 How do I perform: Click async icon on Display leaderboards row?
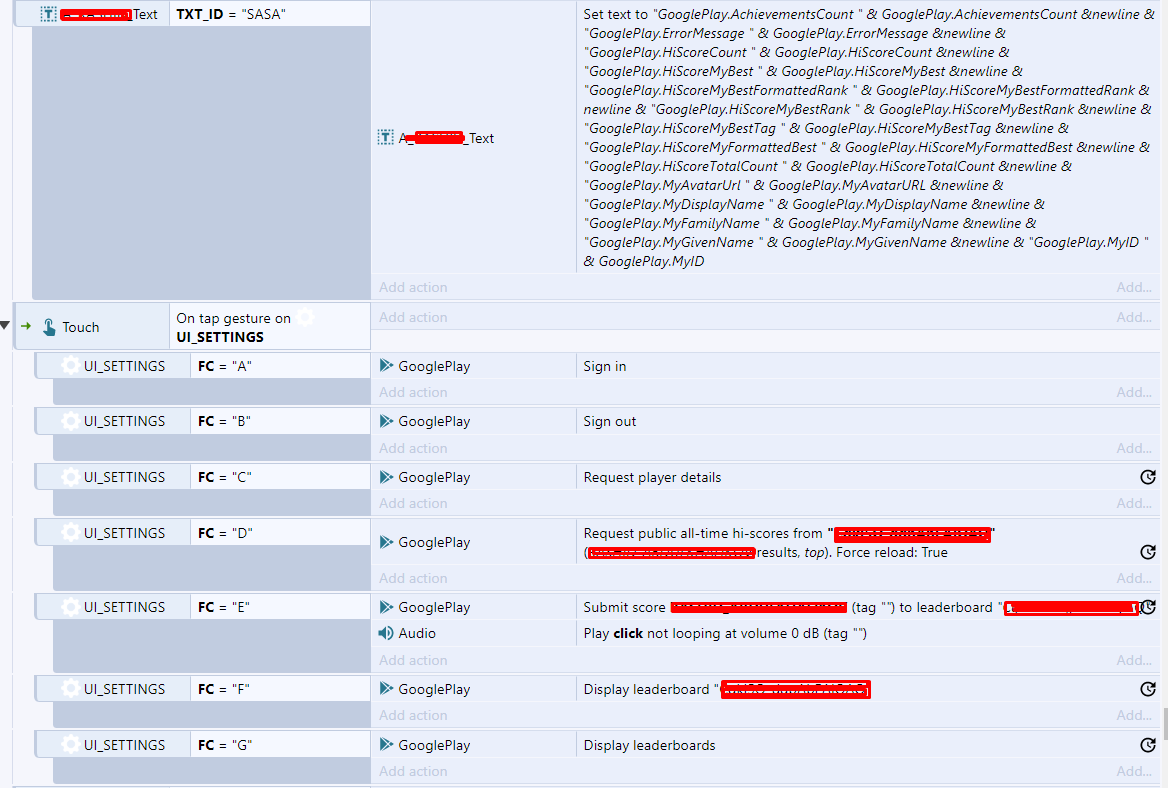point(1148,745)
